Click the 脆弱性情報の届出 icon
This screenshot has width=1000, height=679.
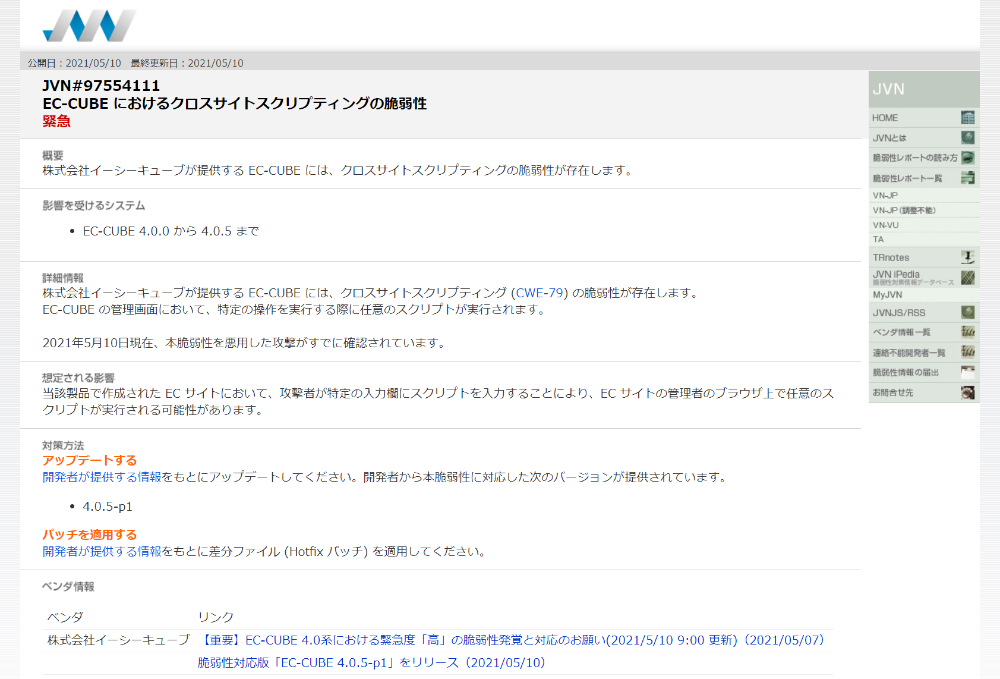click(967, 372)
